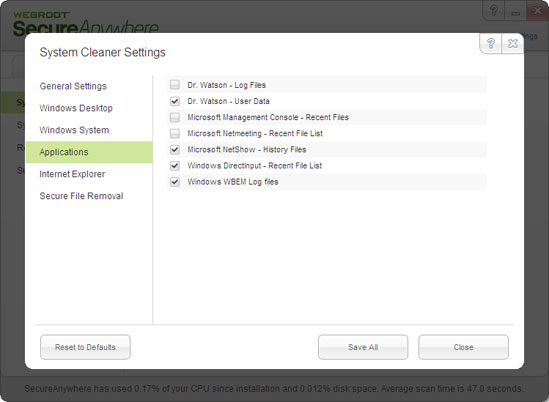Viewport: 549px width, 402px height.
Task: Click the 'Dr. Watson - User Data' label
Action: pos(229,101)
